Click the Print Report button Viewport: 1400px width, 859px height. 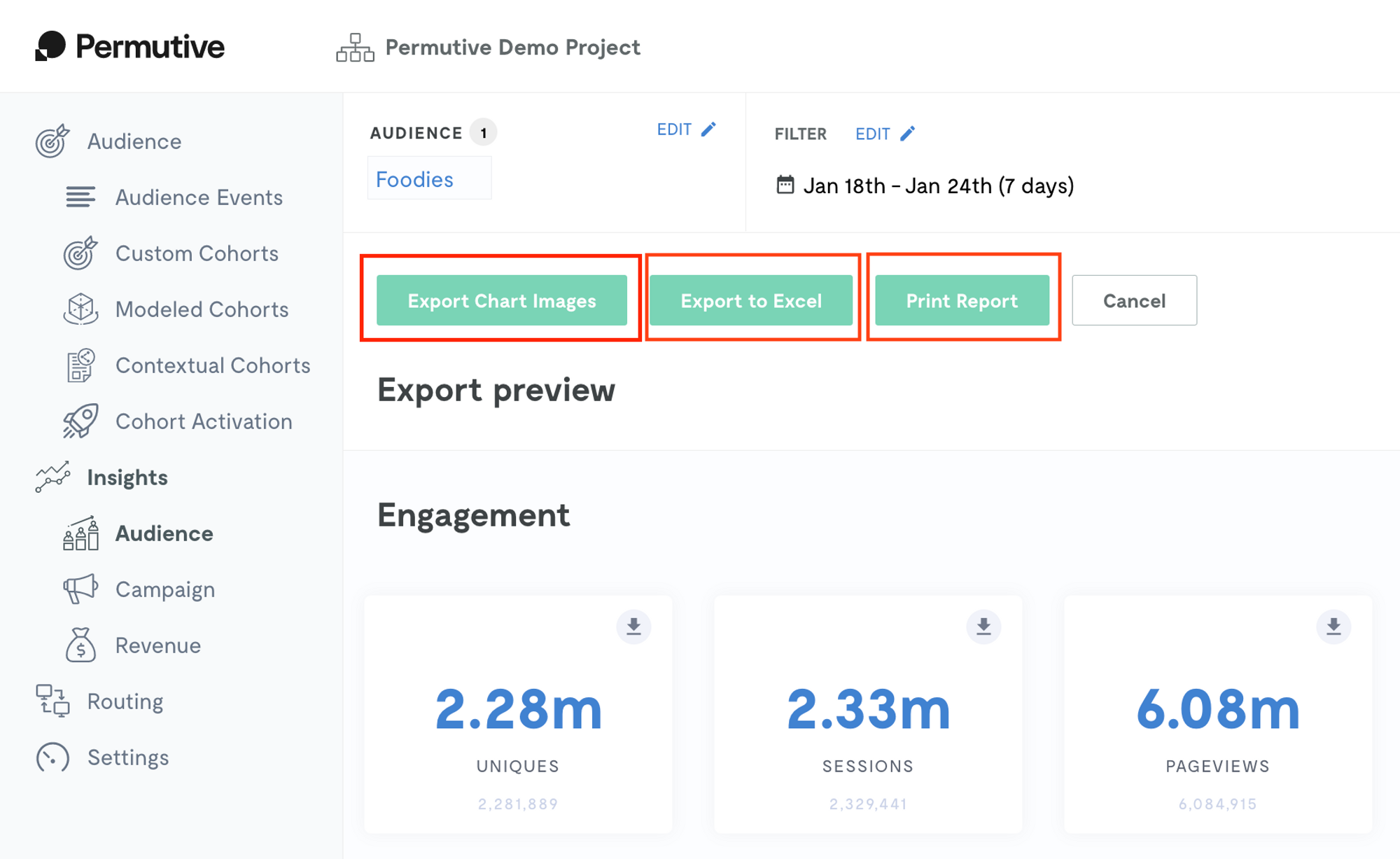click(962, 300)
